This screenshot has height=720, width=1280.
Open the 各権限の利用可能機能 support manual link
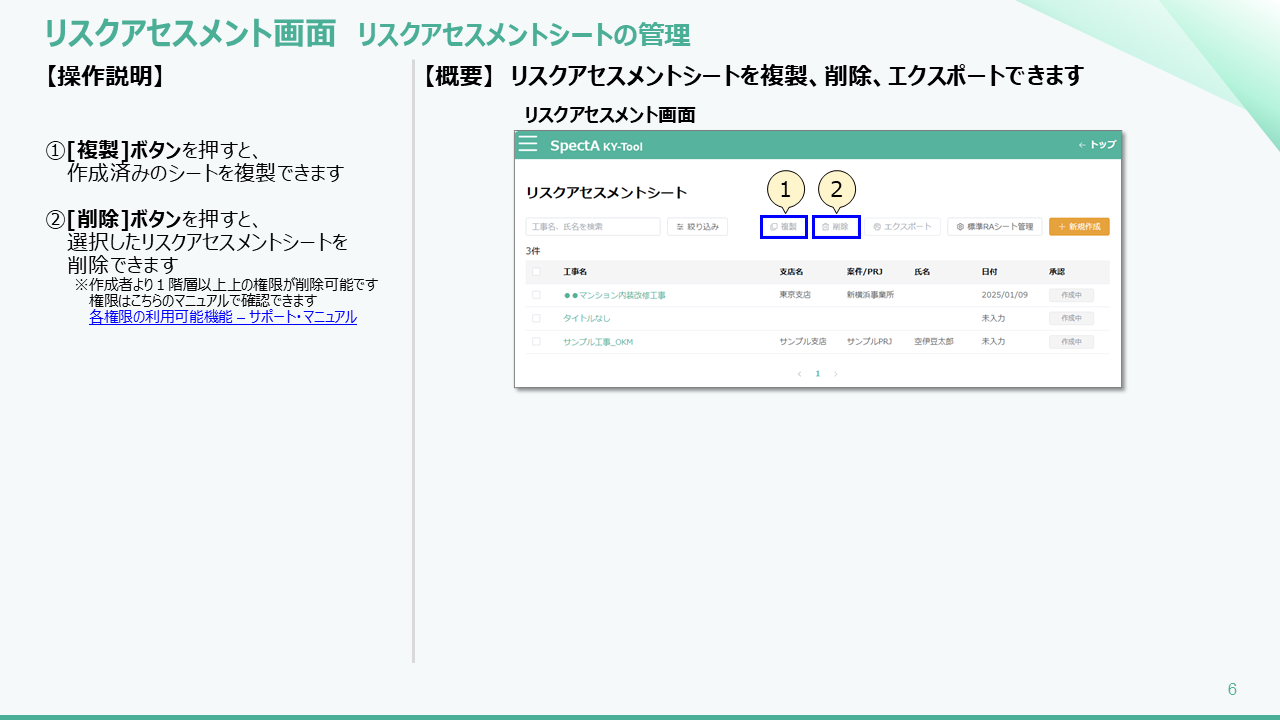[222, 317]
